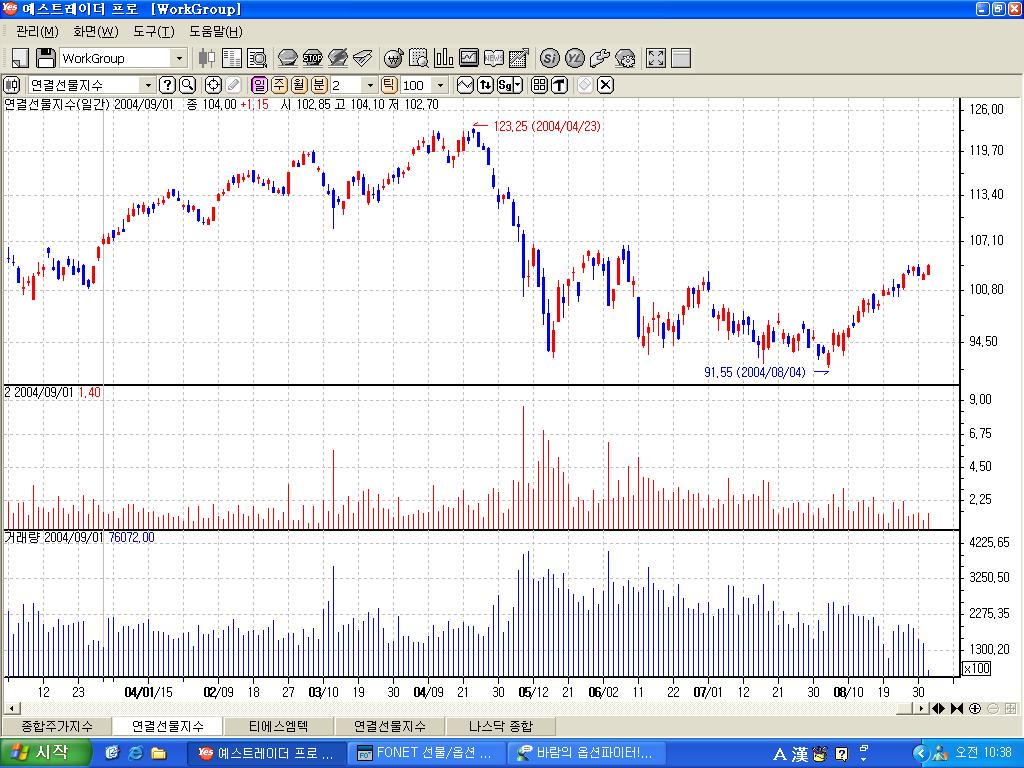
Task: Click the save (floppy disk) icon
Action: coord(46,58)
